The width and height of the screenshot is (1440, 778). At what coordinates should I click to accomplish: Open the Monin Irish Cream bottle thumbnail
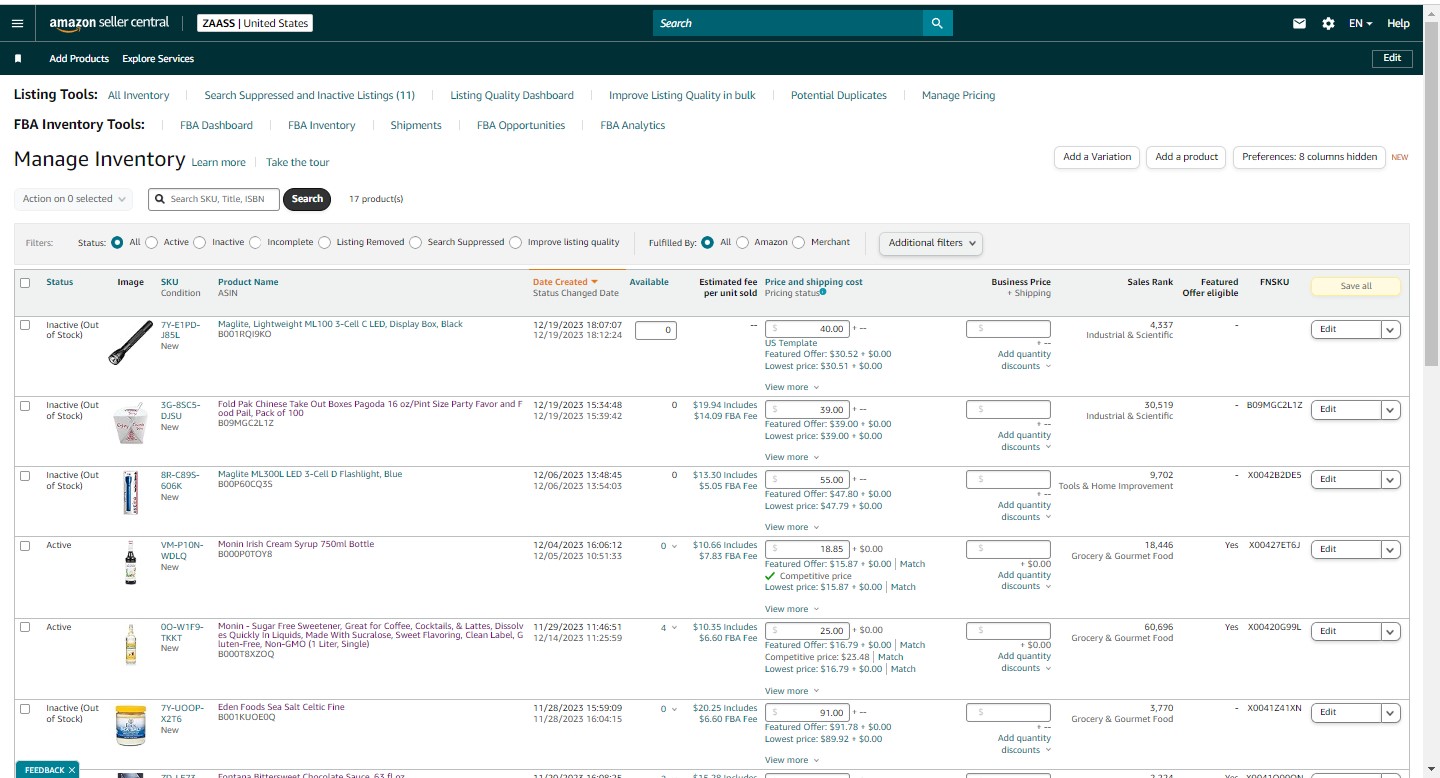131,562
